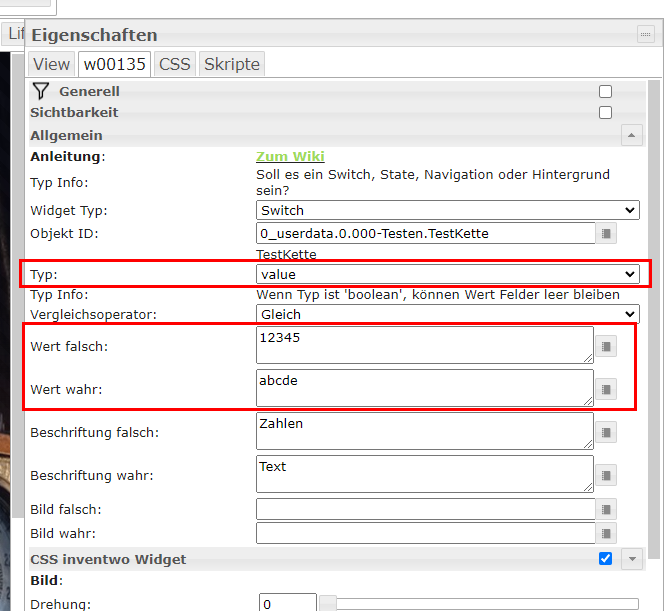Open the Zum Wiki link
The height and width of the screenshot is (611, 664).
point(290,157)
